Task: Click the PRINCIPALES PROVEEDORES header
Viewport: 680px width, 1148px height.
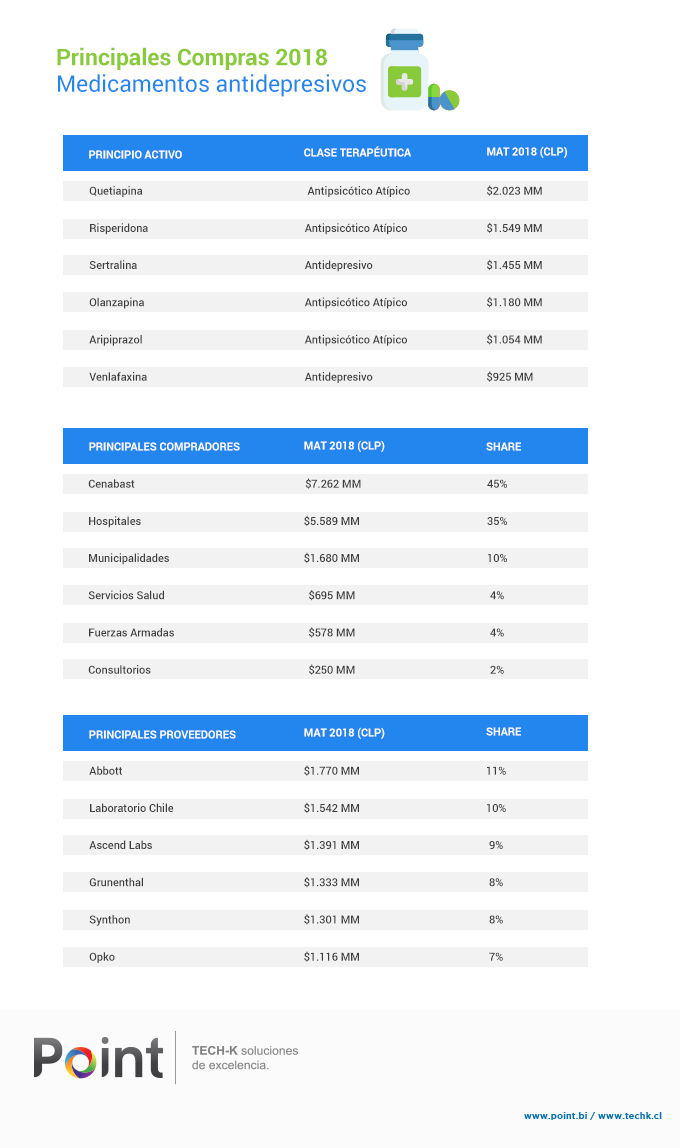Action: 162,734
